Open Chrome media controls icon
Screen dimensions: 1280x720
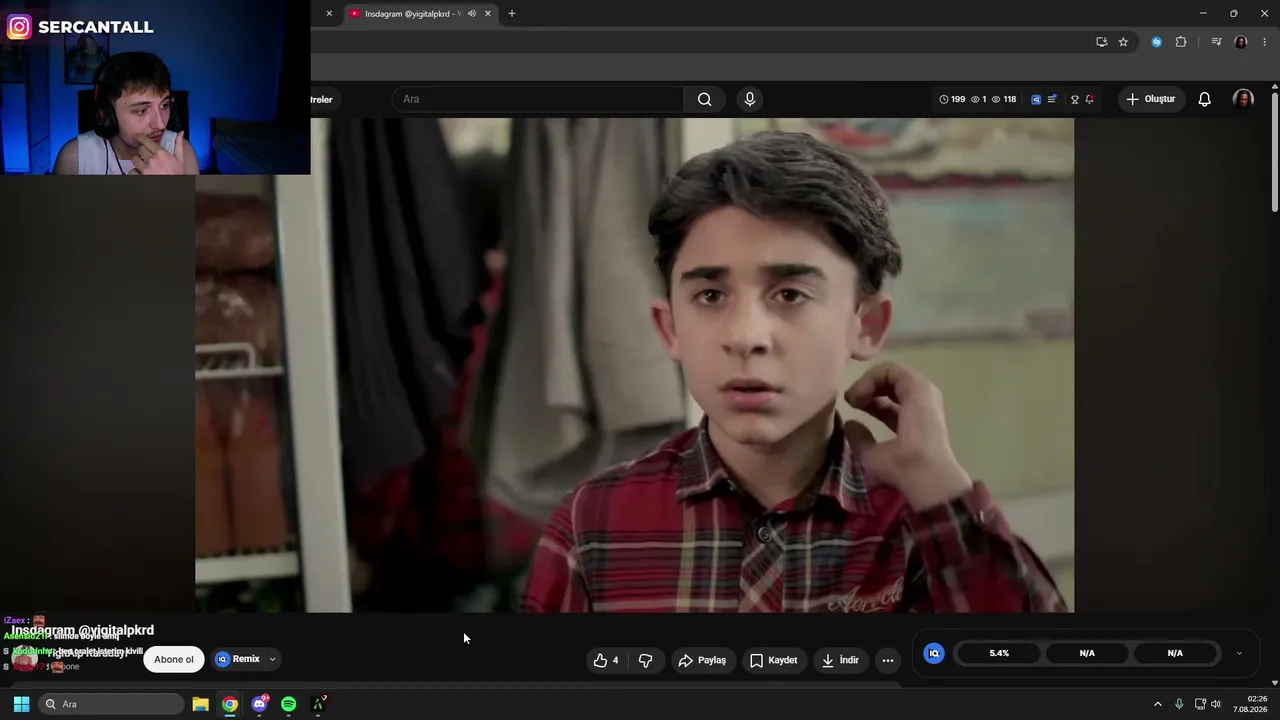point(1216,42)
